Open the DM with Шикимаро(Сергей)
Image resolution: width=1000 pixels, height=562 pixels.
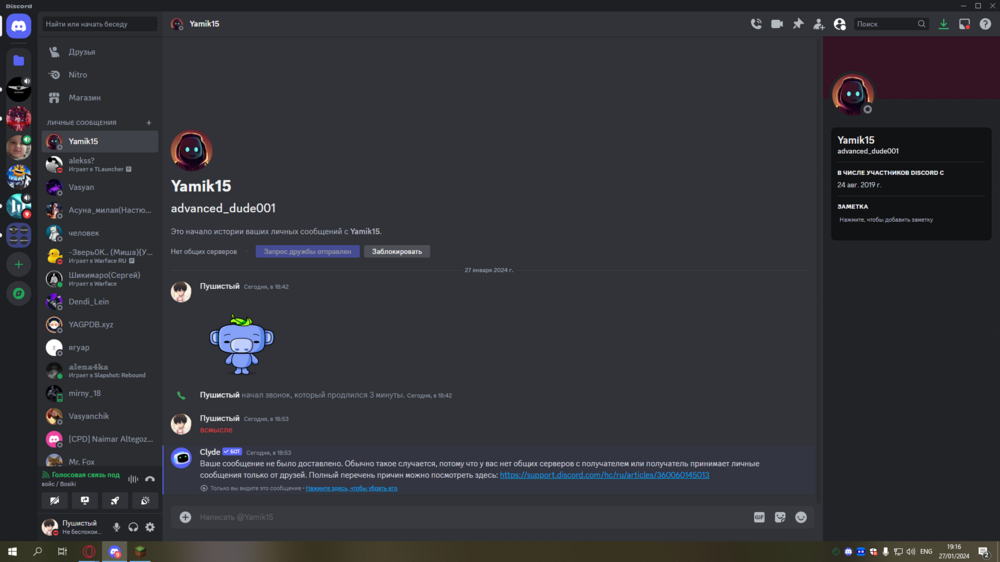tap(99, 279)
